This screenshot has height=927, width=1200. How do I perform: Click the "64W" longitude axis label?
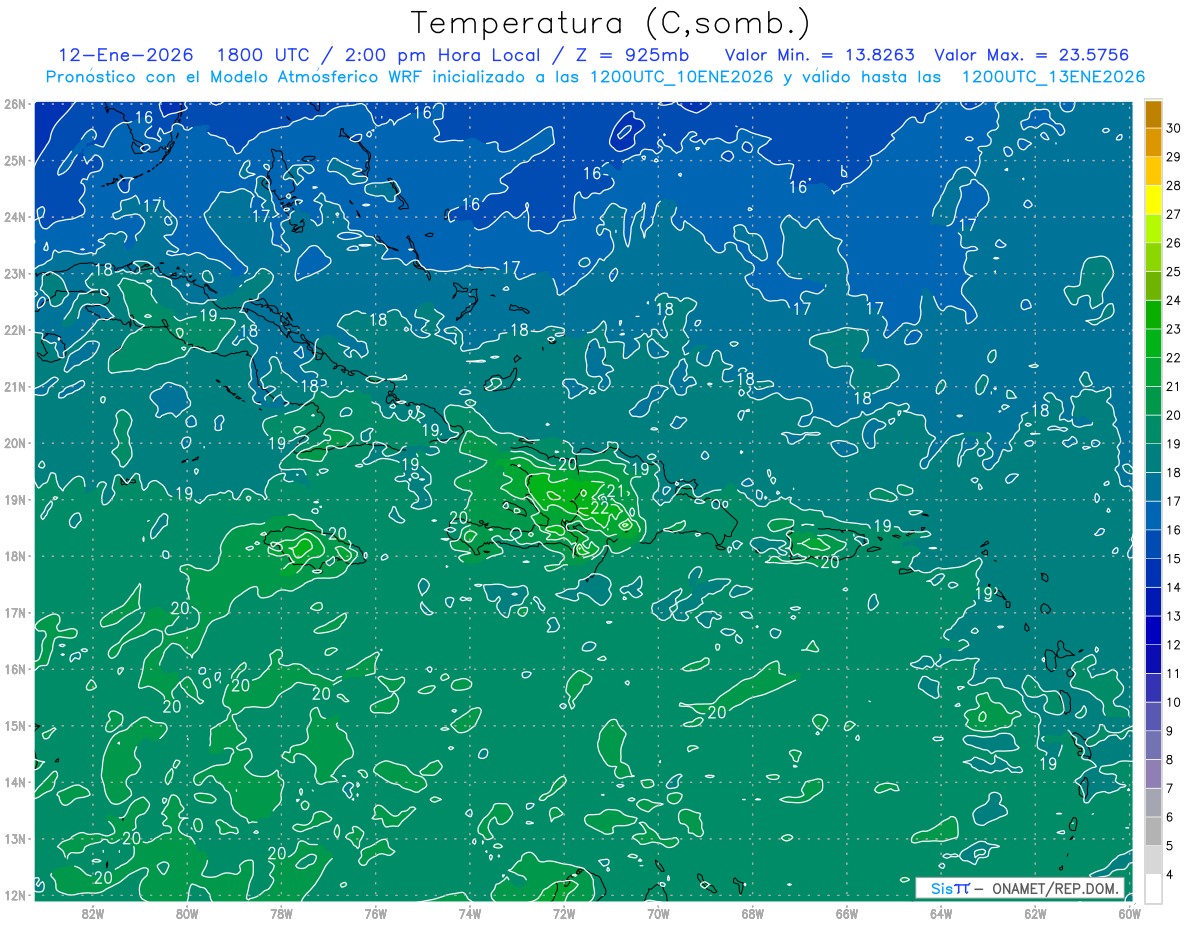click(941, 913)
